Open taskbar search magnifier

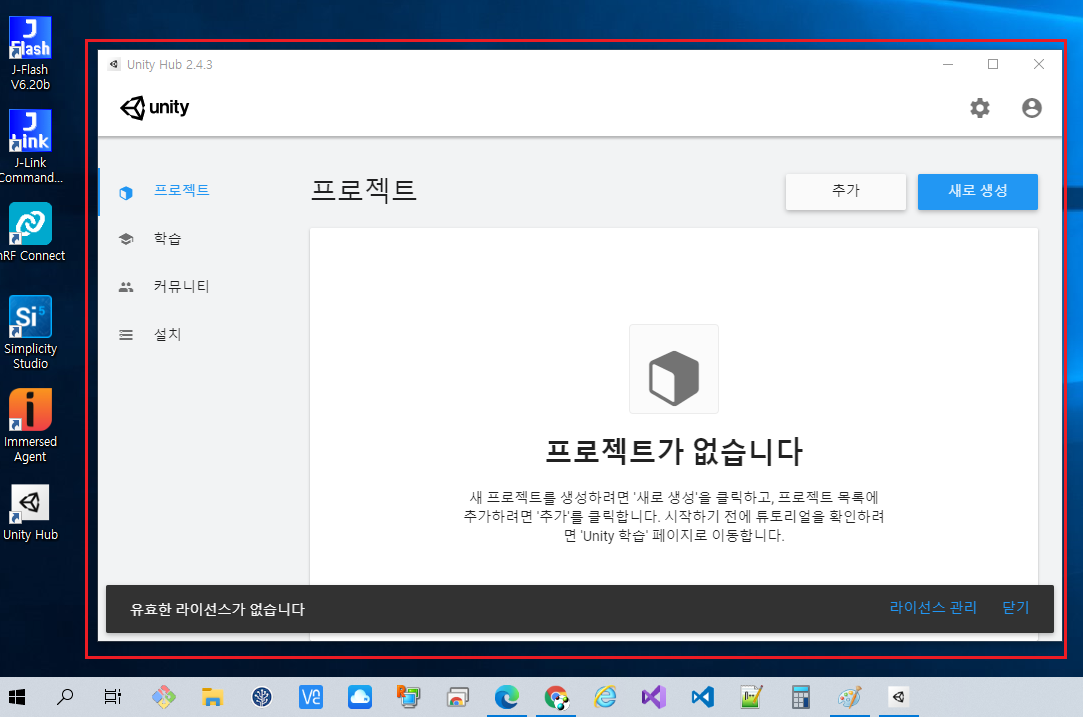click(x=65, y=697)
